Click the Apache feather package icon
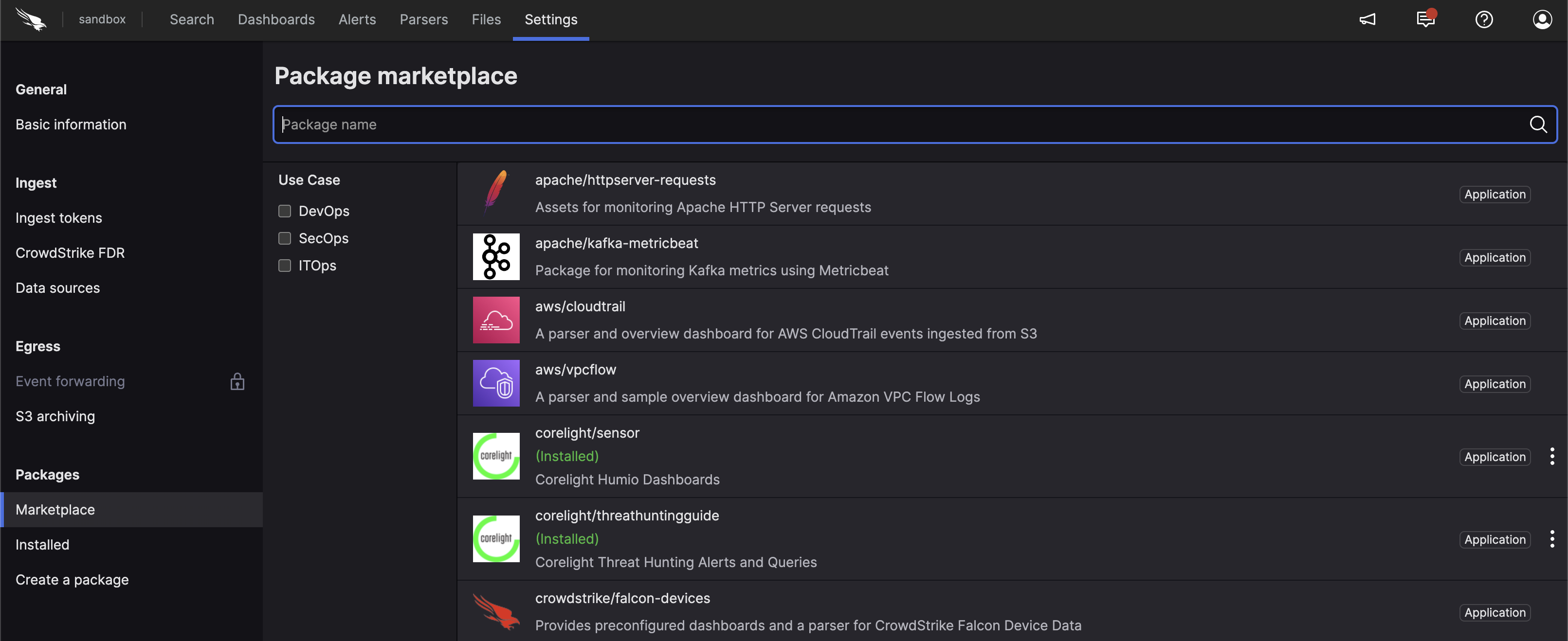1568x641 pixels. coord(496,192)
